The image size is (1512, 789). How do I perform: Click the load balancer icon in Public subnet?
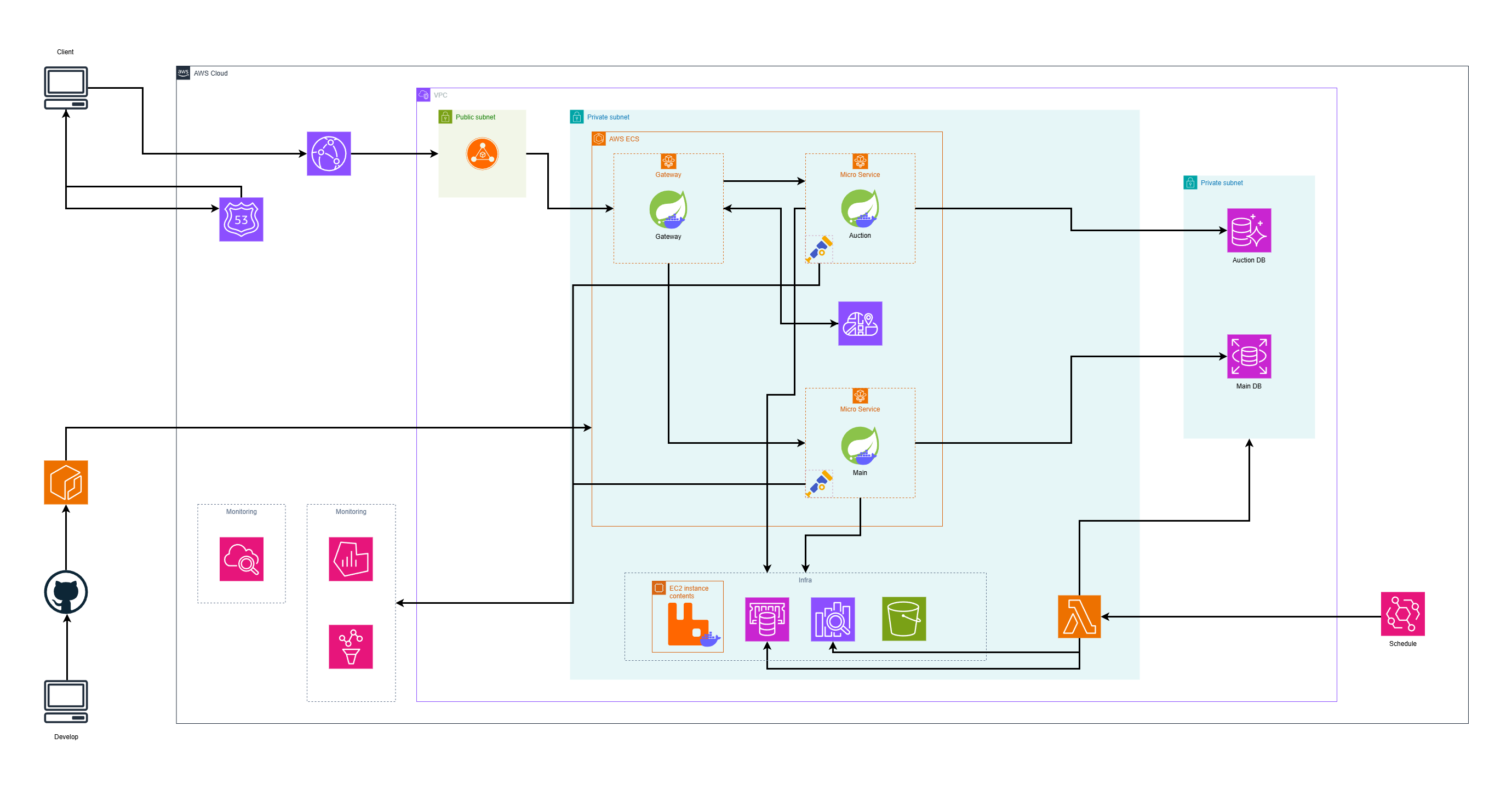(482, 154)
